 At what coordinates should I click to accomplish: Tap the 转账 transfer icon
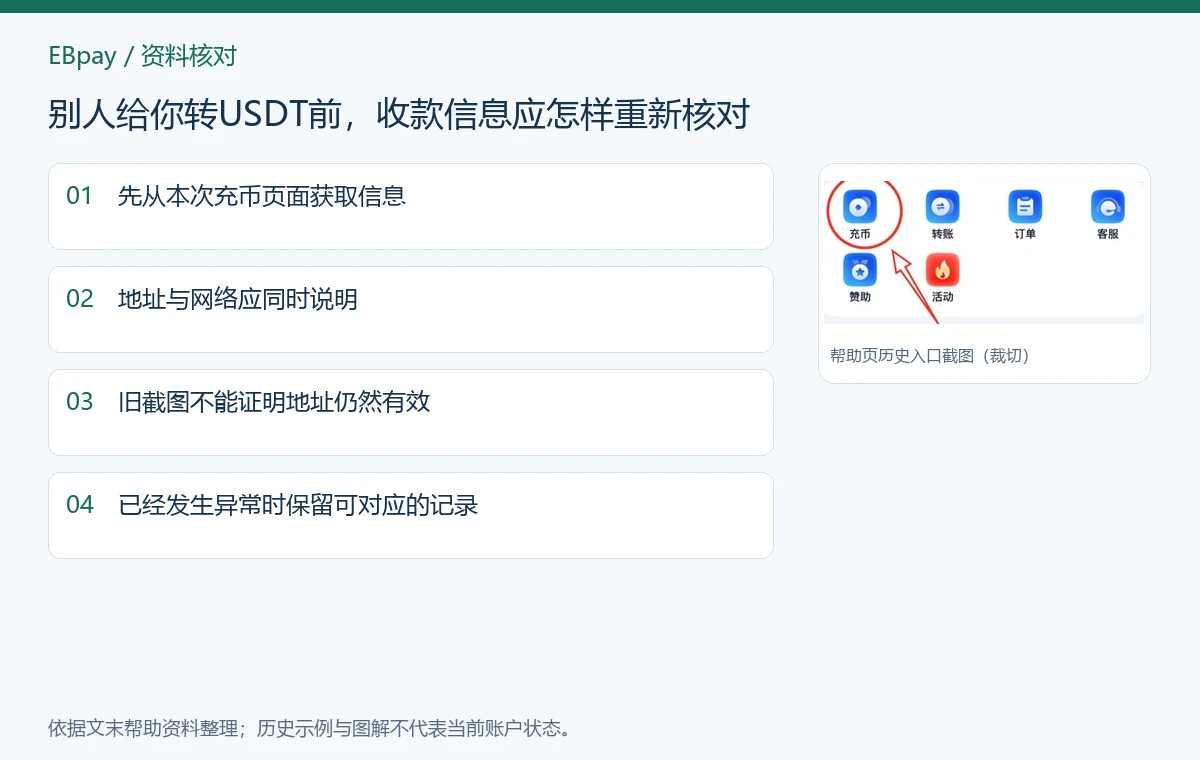click(942, 207)
